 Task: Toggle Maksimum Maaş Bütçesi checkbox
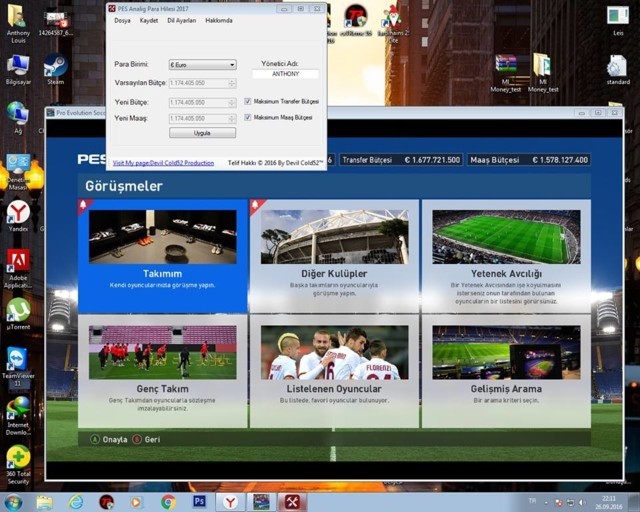click(248, 118)
